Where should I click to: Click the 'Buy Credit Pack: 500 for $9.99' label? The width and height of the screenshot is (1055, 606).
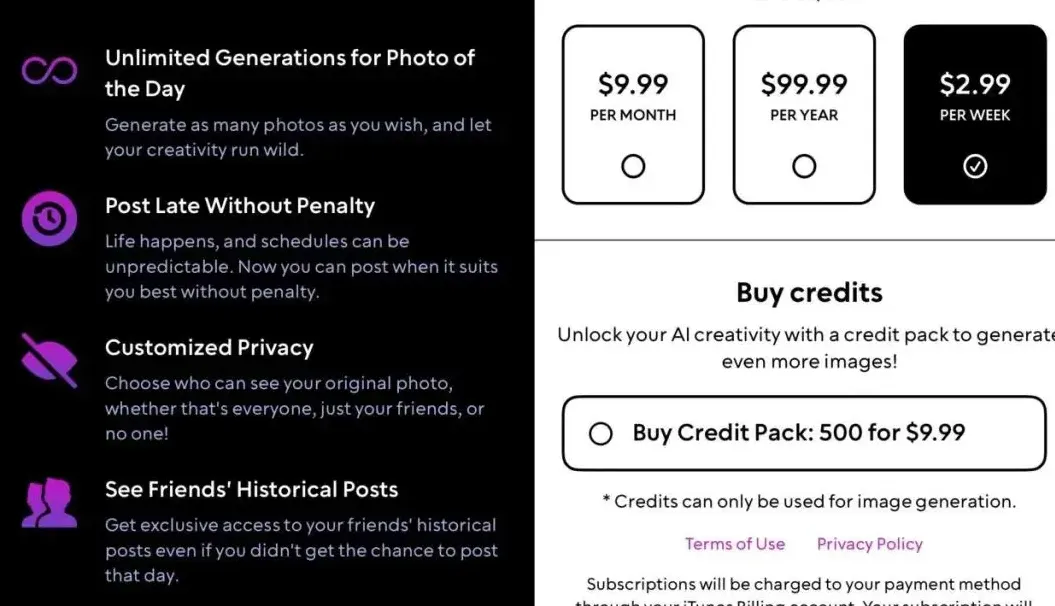(x=799, y=433)
